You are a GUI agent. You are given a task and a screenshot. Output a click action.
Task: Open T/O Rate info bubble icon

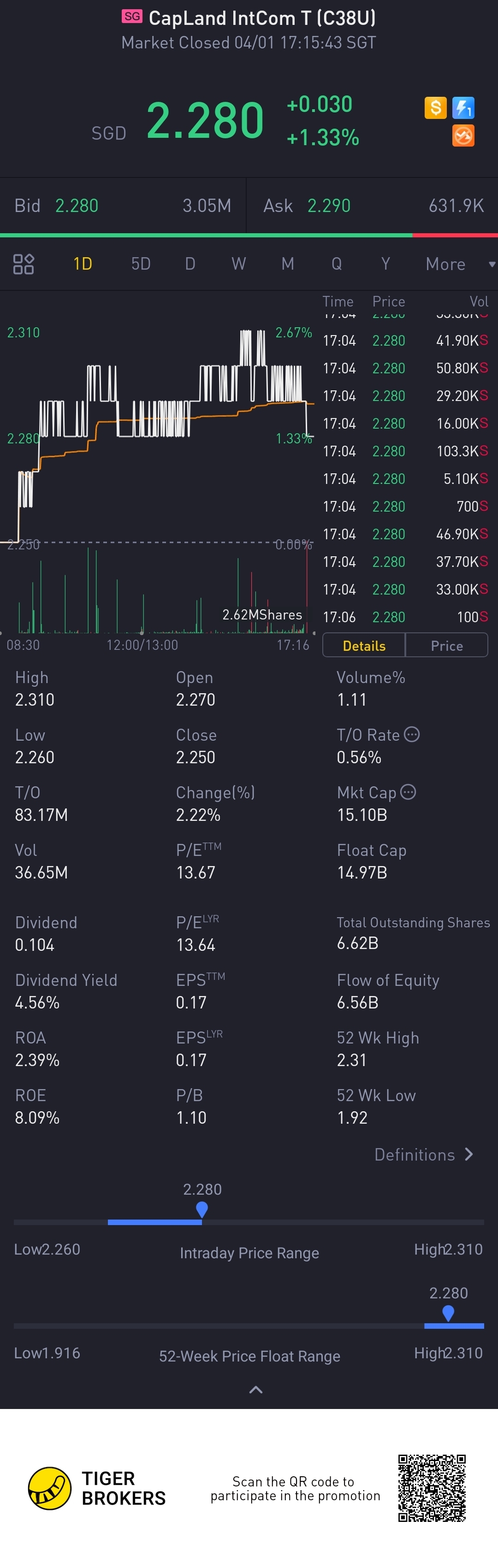tap(412, 734)
